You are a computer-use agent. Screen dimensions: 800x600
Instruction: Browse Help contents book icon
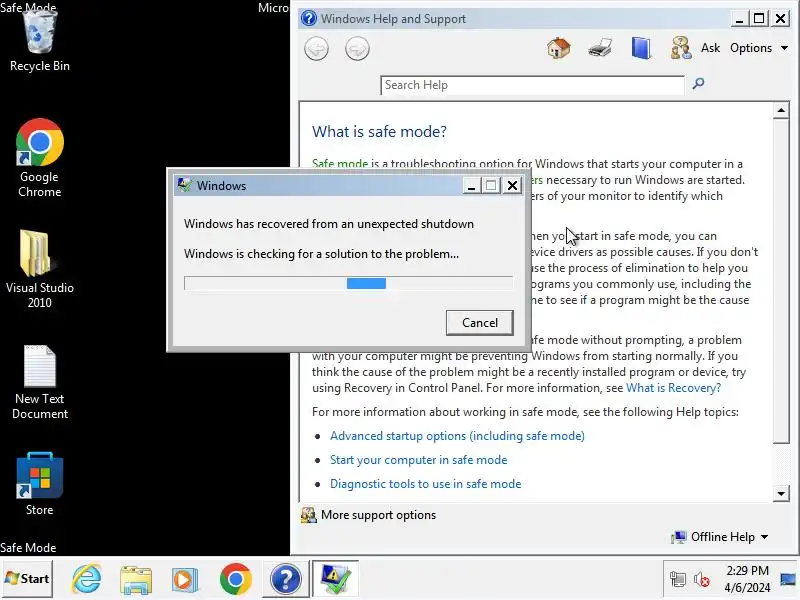tap(641, 48)
